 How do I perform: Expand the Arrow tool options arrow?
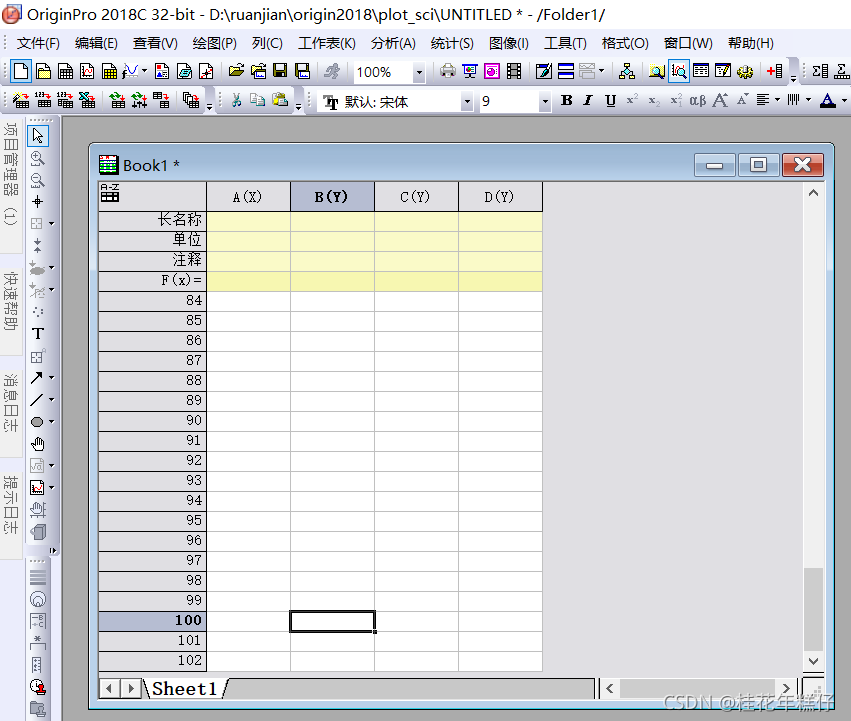(x=52, y=377)
